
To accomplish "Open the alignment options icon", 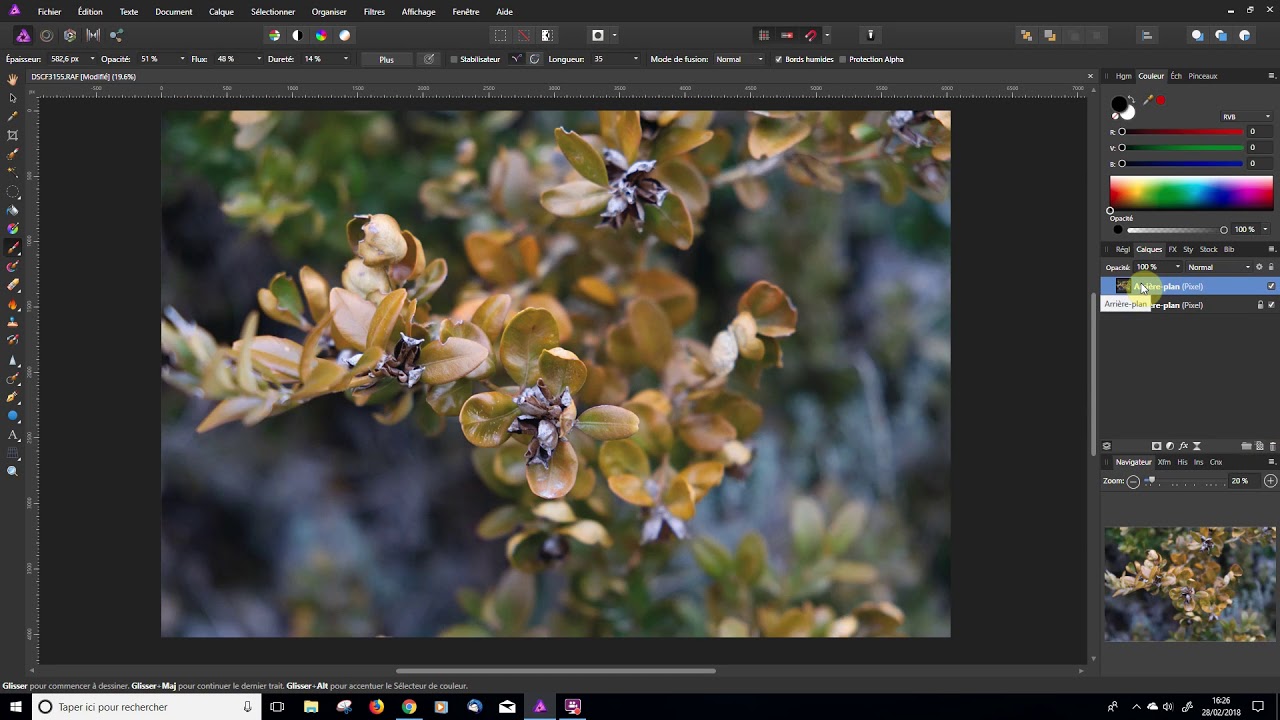I will (1147, 35).
